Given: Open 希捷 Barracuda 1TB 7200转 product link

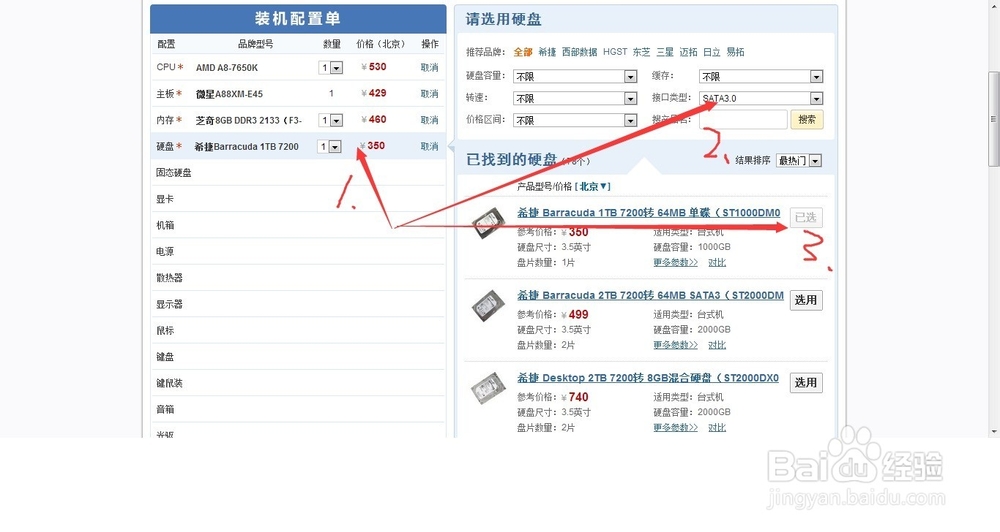Looking at the screenshot, I should click(x=649, y=212).
